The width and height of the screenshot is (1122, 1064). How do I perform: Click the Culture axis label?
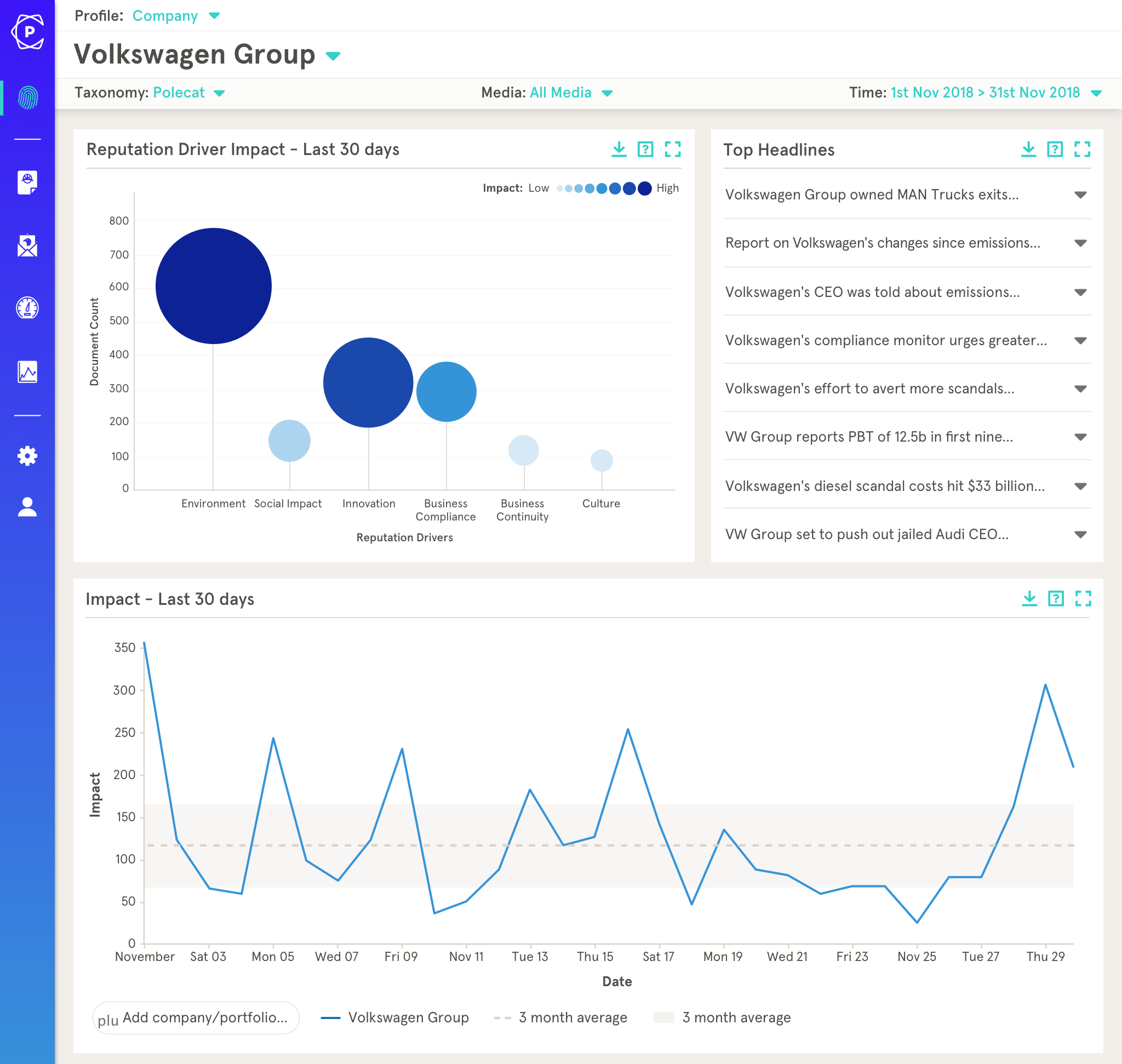602,504
